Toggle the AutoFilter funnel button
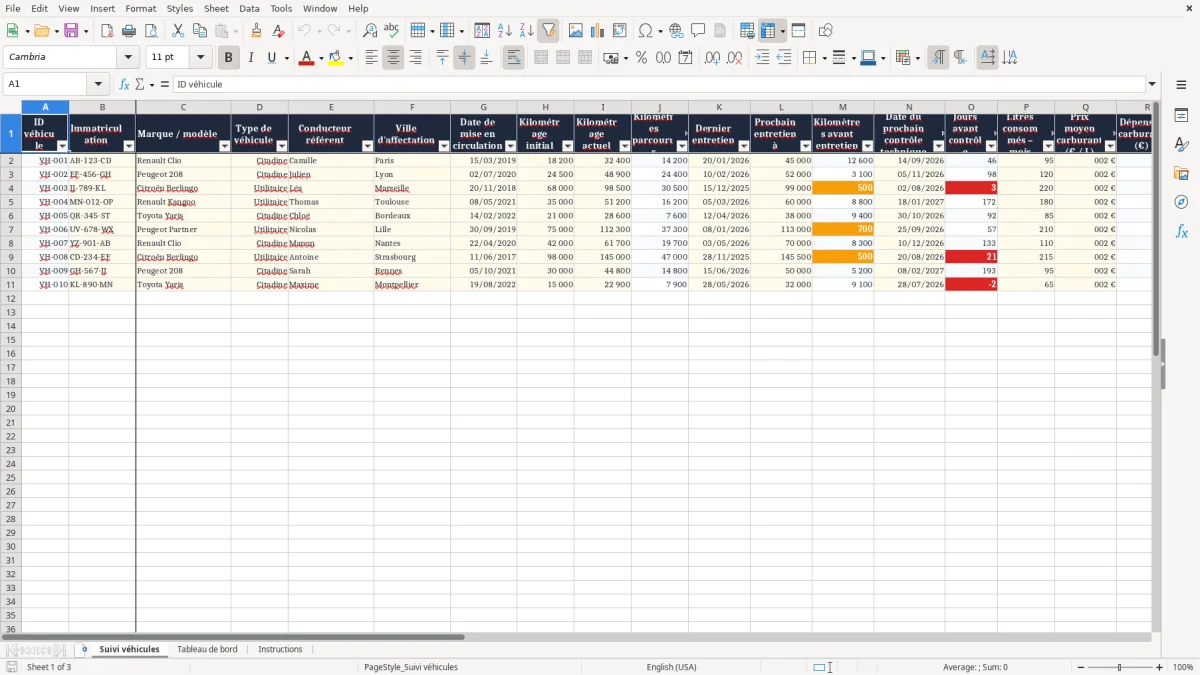 click(548, 31)
